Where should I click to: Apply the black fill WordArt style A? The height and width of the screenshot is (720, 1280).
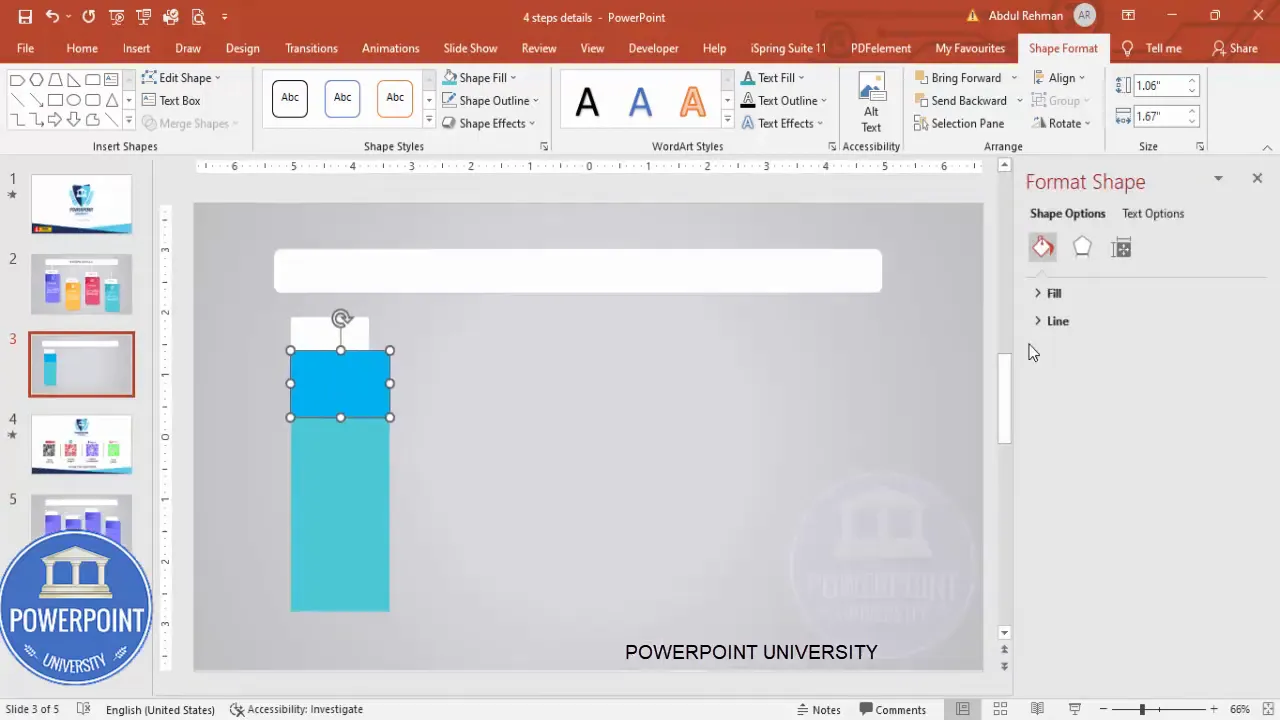point(587,100)
